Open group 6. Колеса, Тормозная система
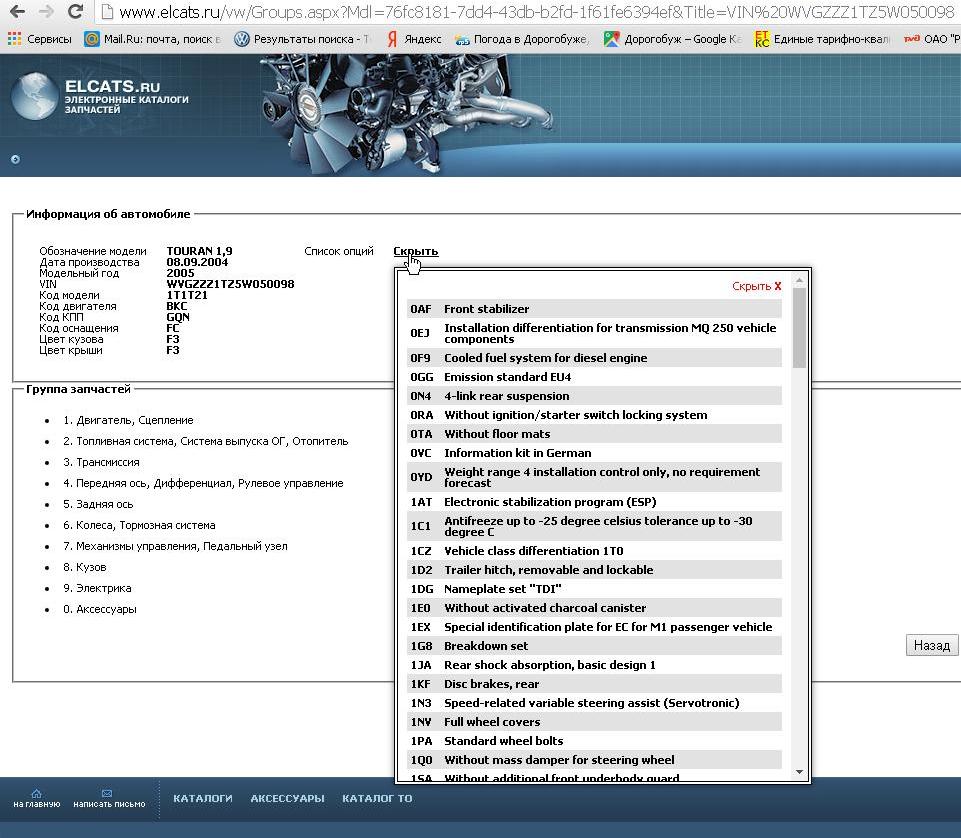 coord(139,525)
